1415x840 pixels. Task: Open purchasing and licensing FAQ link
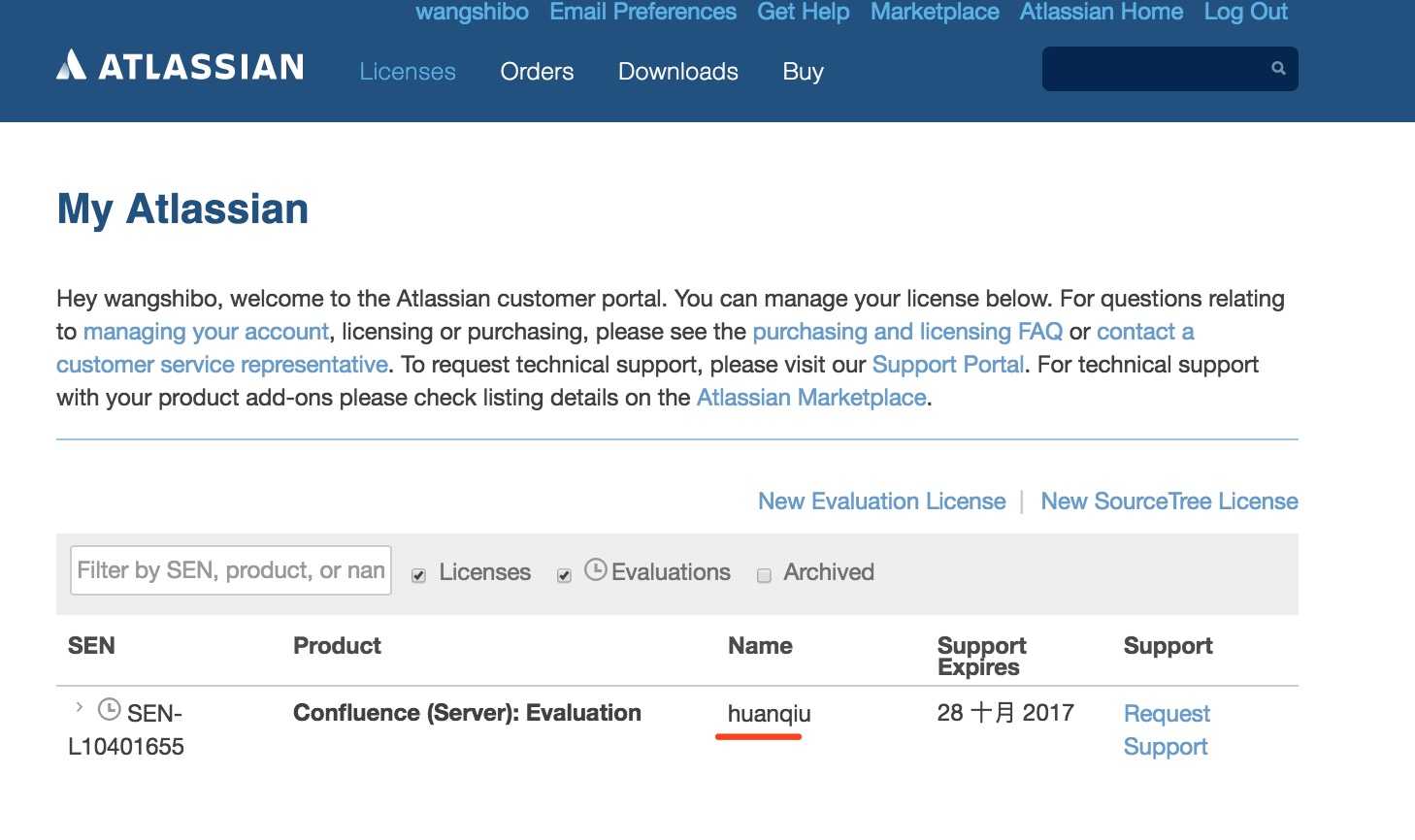[x=907, y=332]
